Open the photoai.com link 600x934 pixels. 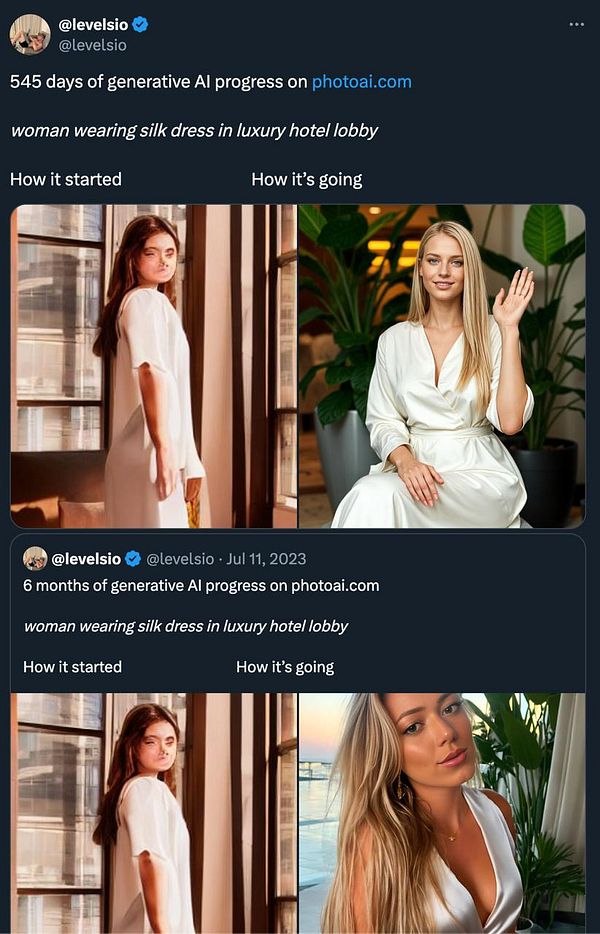361,82
